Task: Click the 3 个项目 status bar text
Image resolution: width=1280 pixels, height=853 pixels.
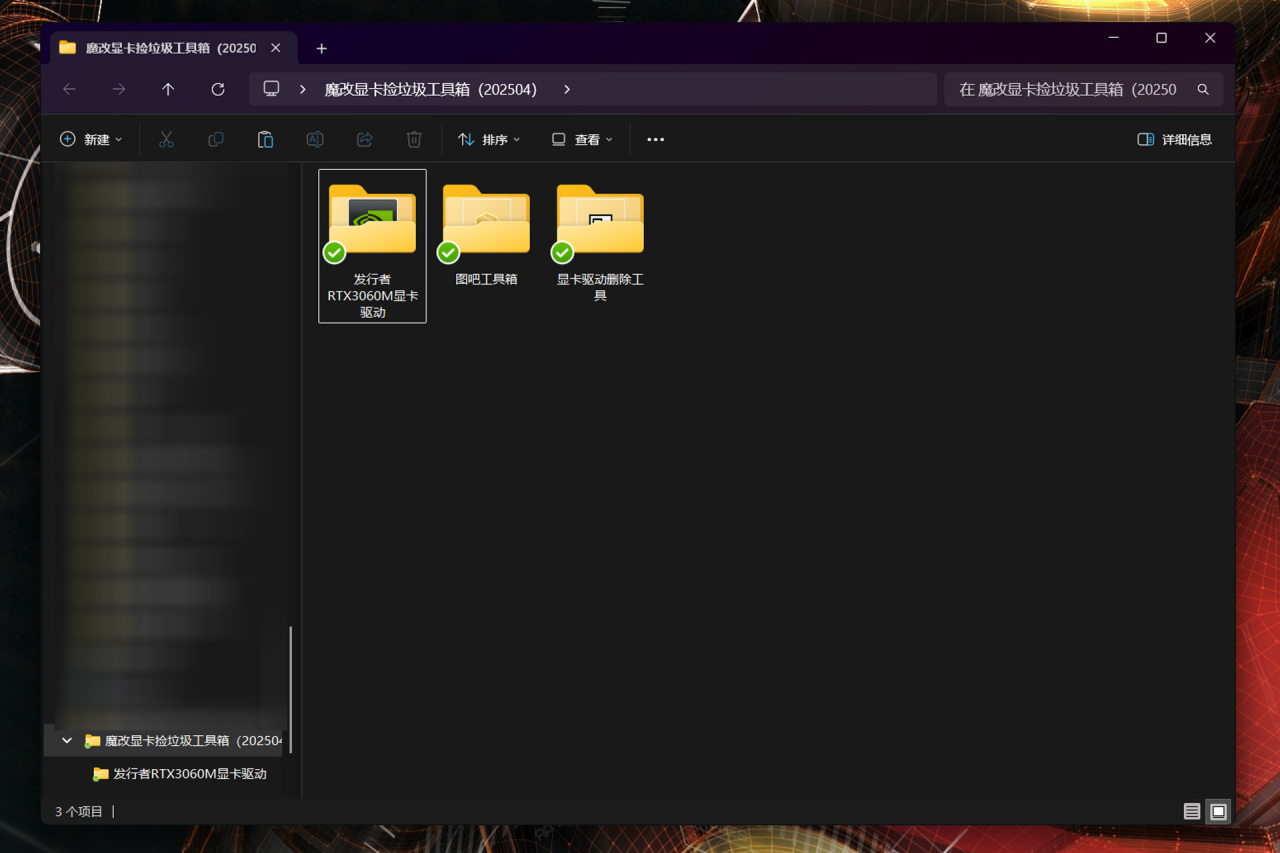Action: tap(79, 812)
